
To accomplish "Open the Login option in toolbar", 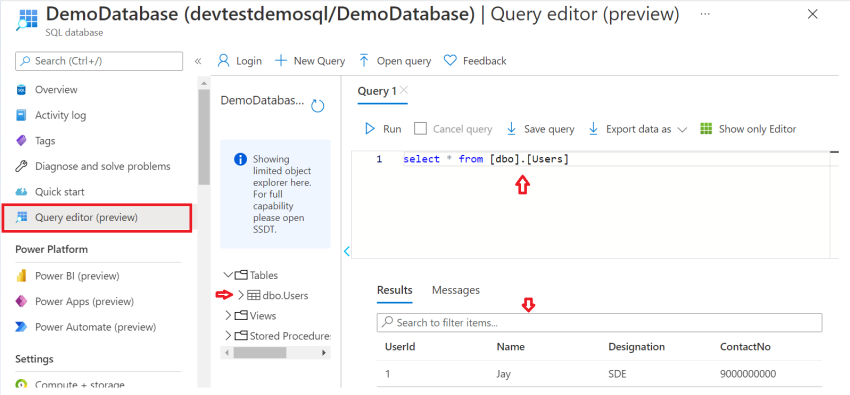I will (x=239, y=61).
